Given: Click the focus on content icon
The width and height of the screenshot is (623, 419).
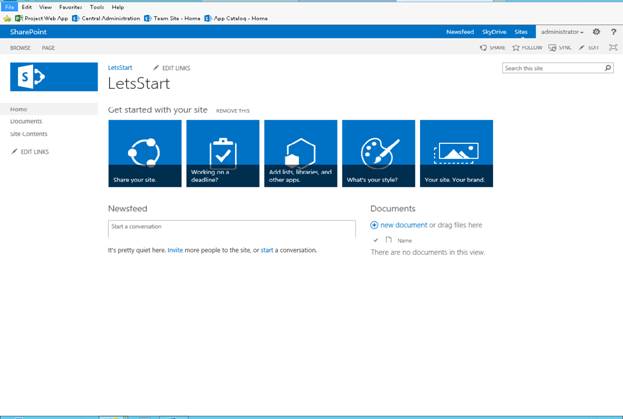Looking at the screenshot, I should (x=613, y=48).
